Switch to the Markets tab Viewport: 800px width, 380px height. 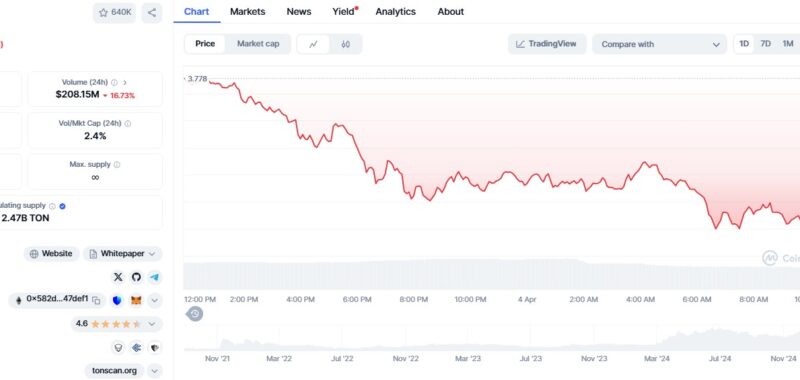[x=247, y=11]
